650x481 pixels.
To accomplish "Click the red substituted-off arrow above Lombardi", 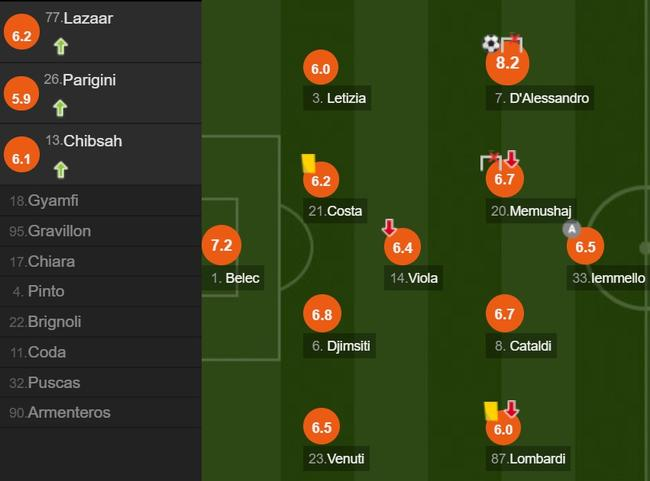I will 511,409.
